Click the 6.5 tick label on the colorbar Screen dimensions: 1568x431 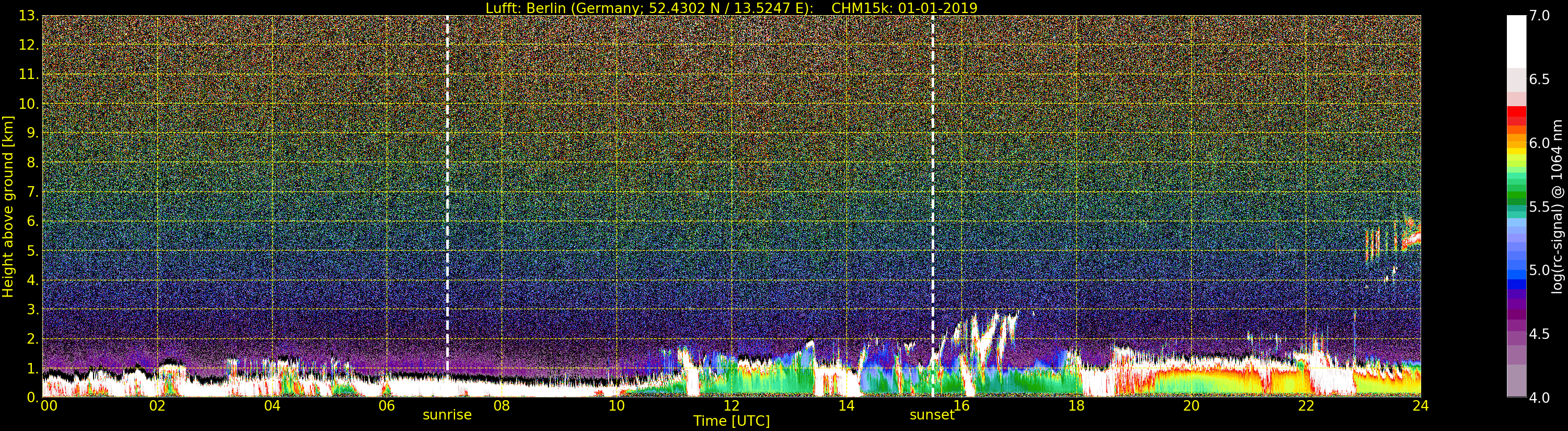[1539, 80]
